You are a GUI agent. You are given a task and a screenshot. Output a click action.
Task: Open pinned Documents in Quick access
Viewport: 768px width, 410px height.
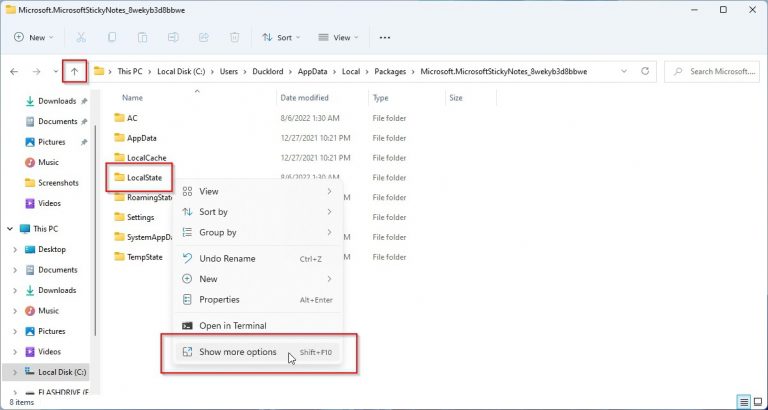pyautogui.click(x=57, y=121)
